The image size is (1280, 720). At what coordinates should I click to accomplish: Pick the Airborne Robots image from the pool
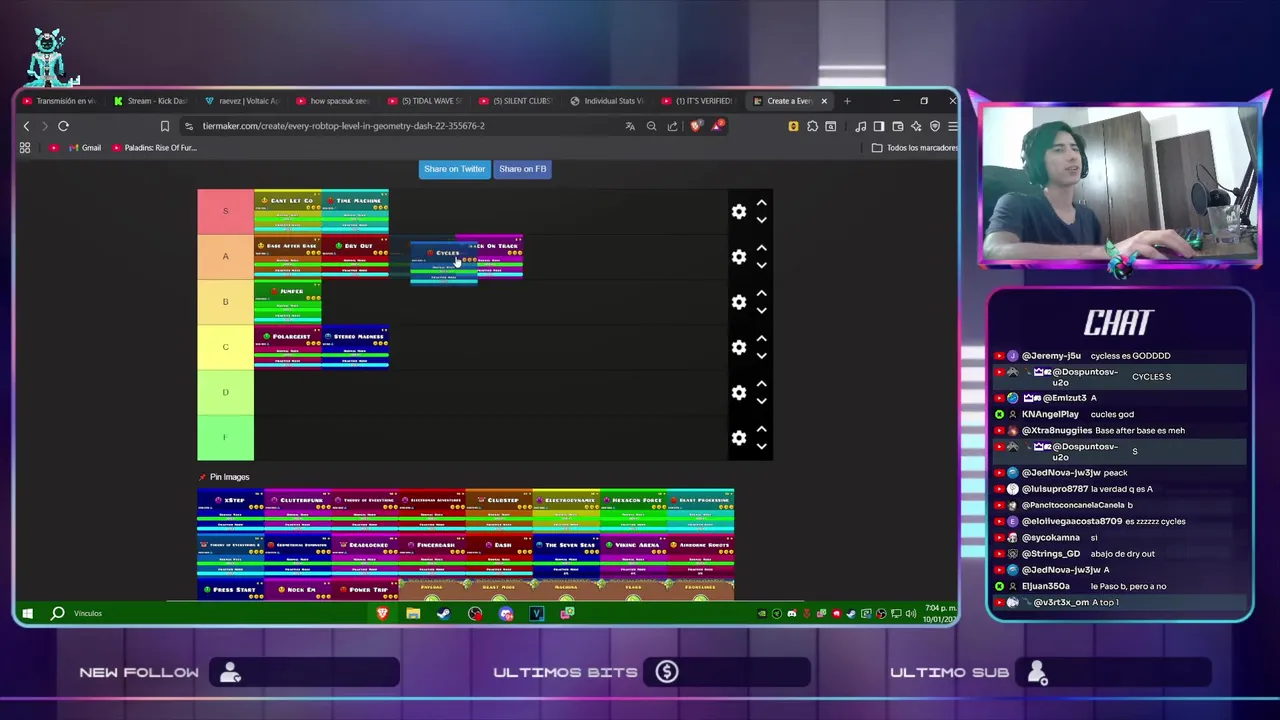(x=700, y=555)
